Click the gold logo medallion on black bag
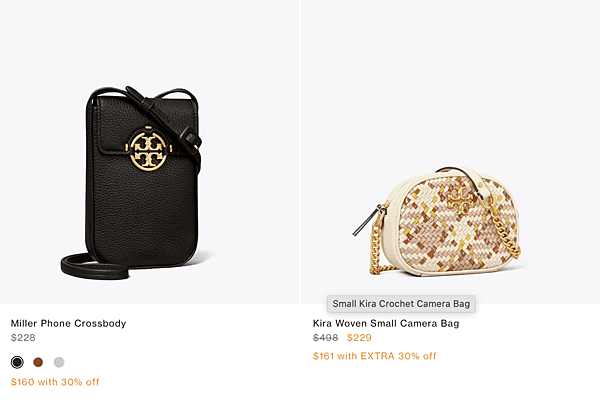600x405 pixels. [x=148, y=150]
